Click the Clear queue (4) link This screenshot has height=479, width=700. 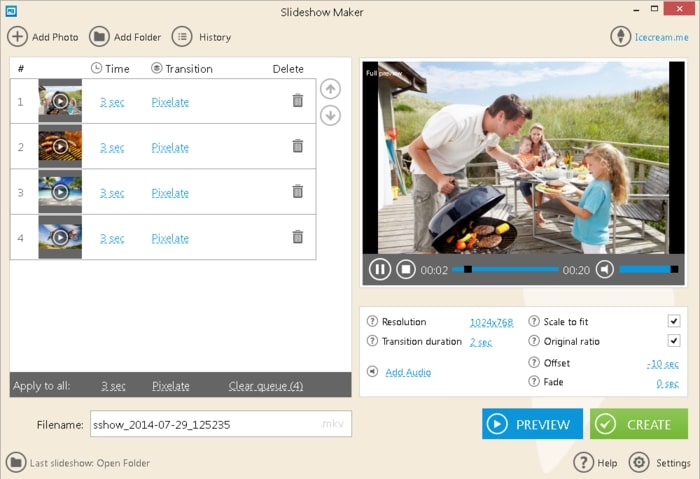point(266,386)
